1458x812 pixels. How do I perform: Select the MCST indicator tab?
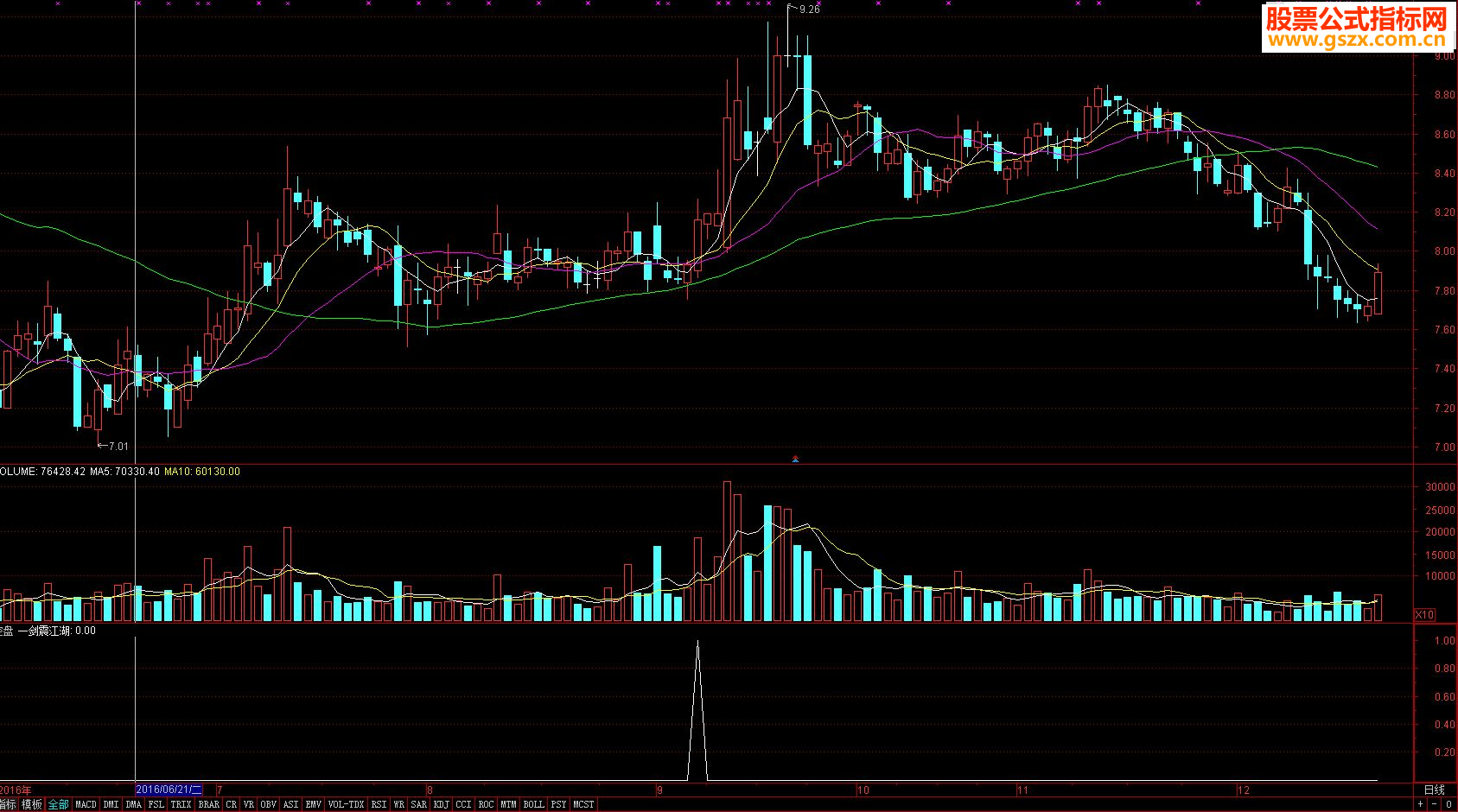pyautogui.click(x=583, y=804)
